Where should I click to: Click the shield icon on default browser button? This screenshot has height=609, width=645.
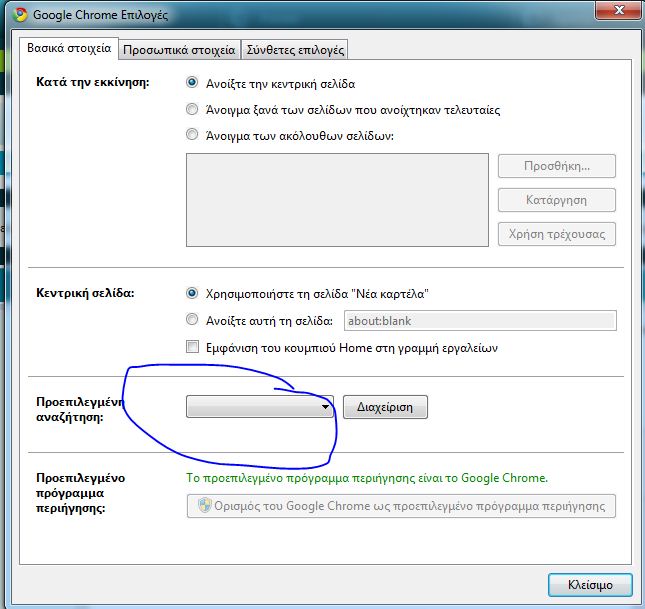coord(204,505)
